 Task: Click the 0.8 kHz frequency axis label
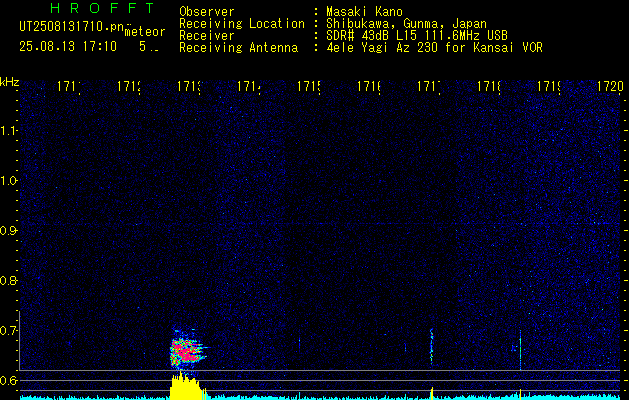[8, 280]
